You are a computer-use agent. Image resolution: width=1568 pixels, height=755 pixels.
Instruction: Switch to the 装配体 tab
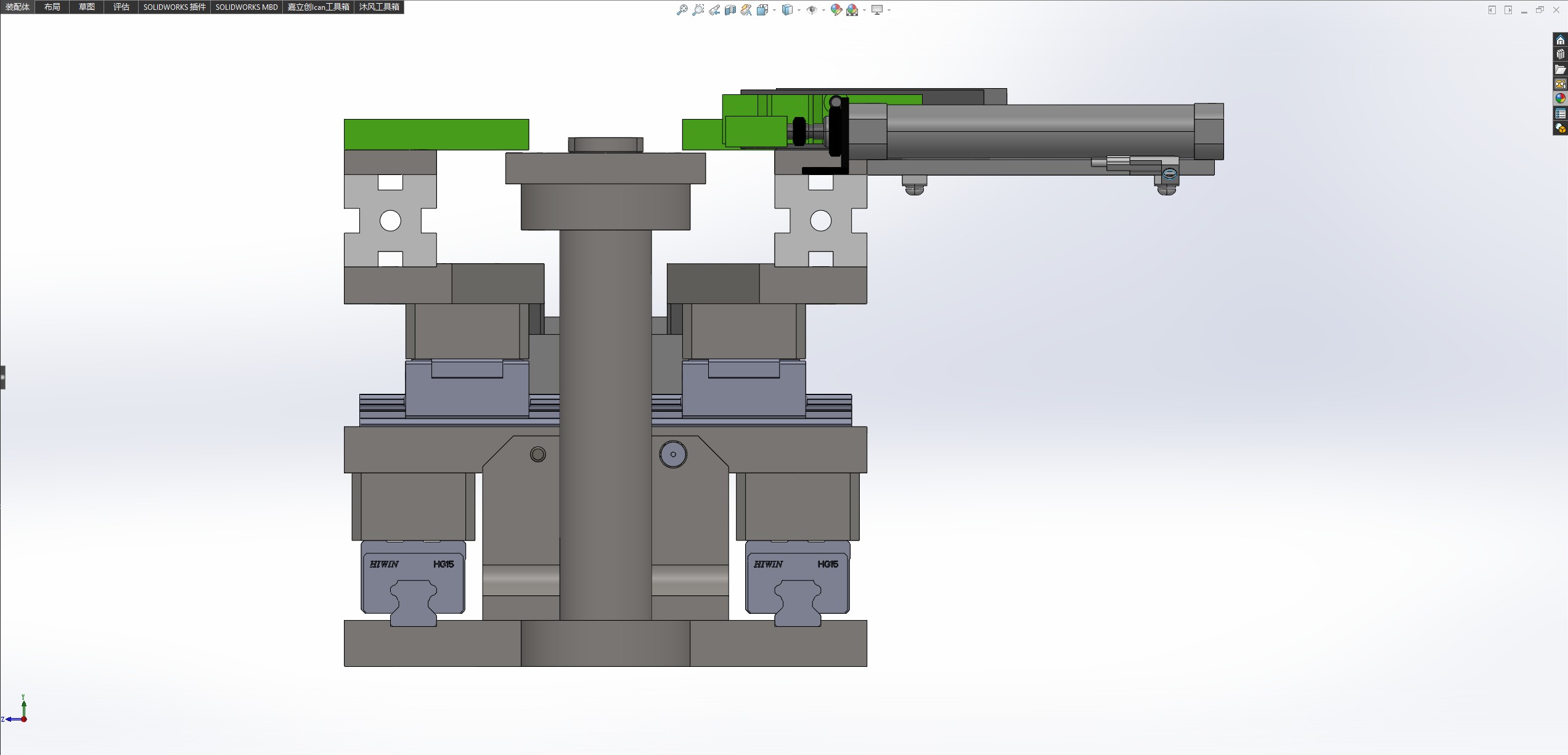[17, 7]
